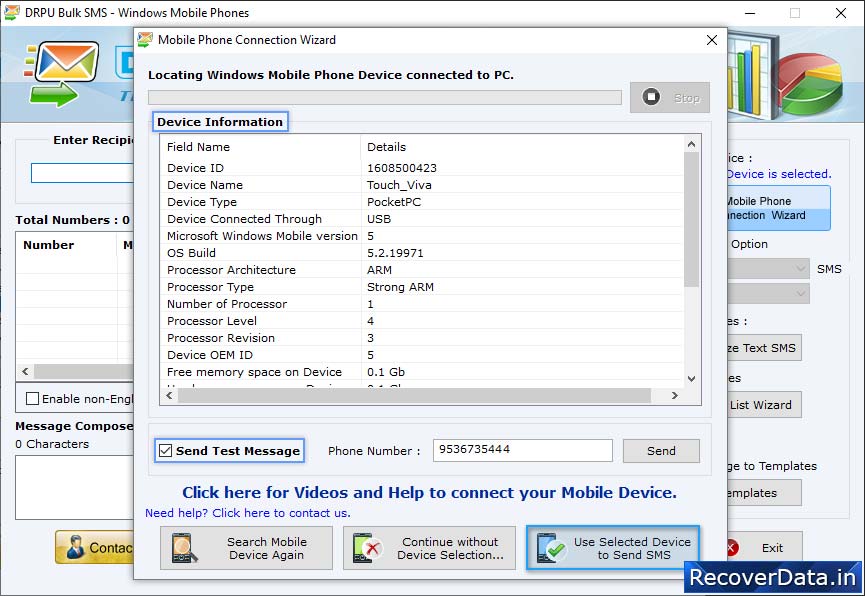Click the Continue without Device Selection button
Image resolution: width=865 pixels, height=596 pixels.
point(429,548)
